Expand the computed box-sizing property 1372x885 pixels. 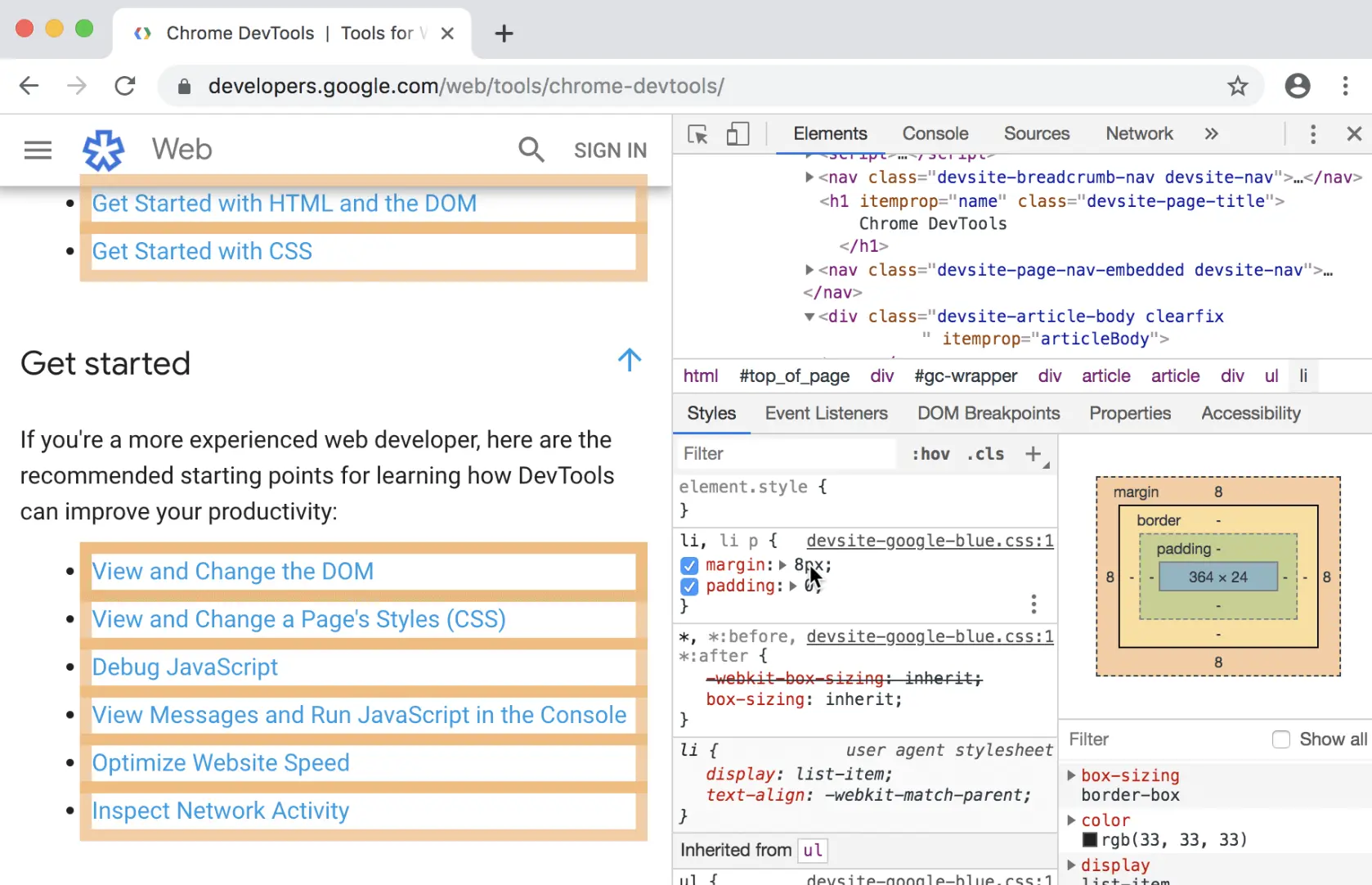coord(1071,775)
